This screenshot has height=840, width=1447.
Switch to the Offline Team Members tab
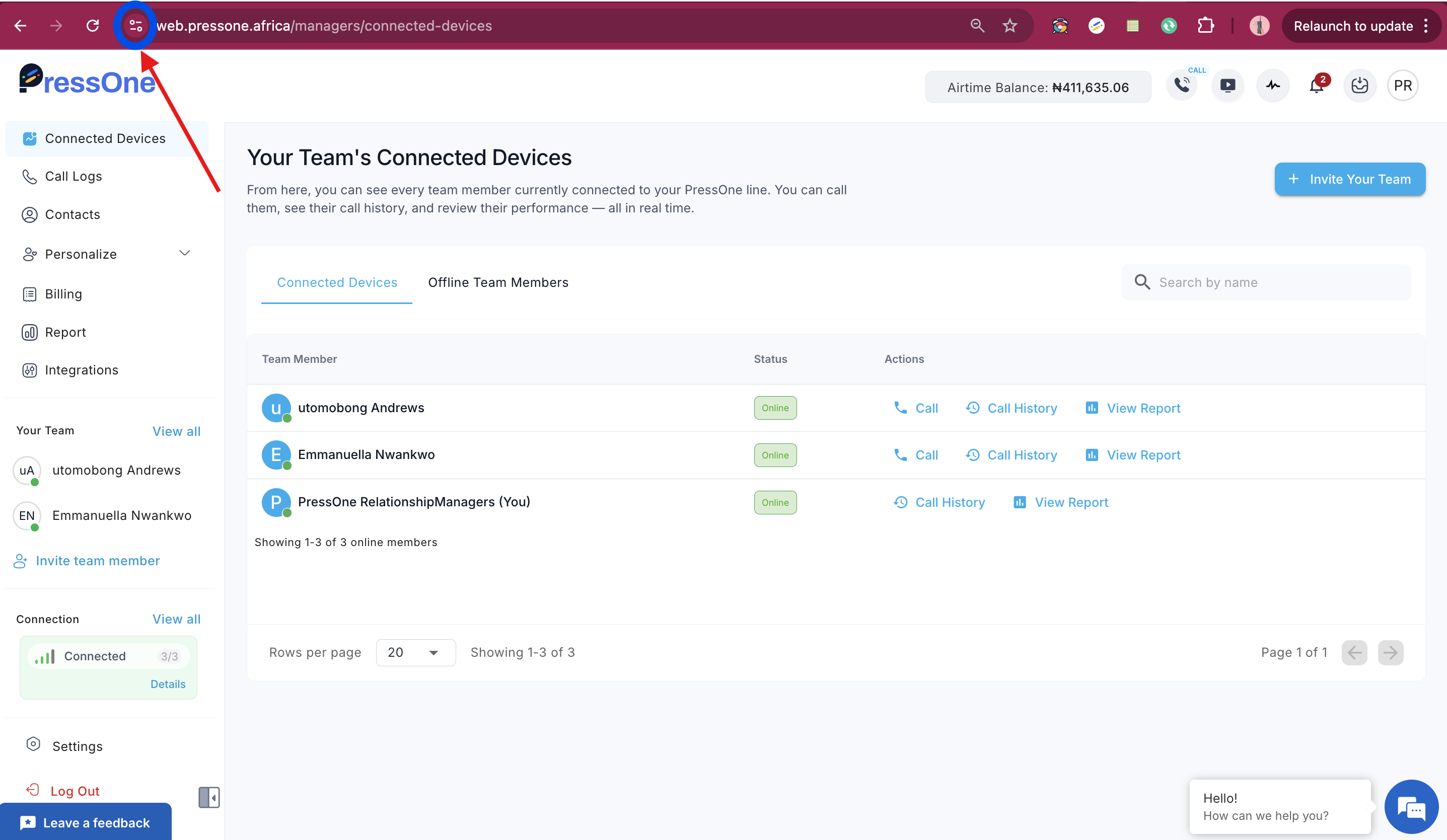(498, 282)
